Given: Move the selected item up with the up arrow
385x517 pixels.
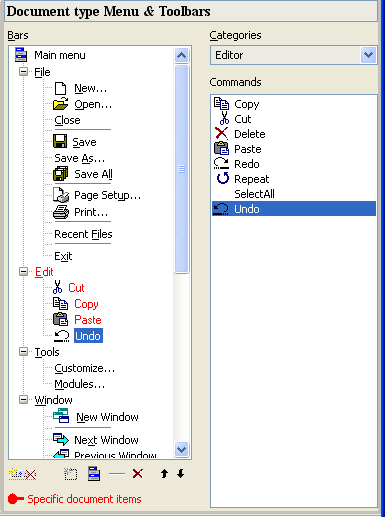Looking at the screenshot, I should coord(164,474).
